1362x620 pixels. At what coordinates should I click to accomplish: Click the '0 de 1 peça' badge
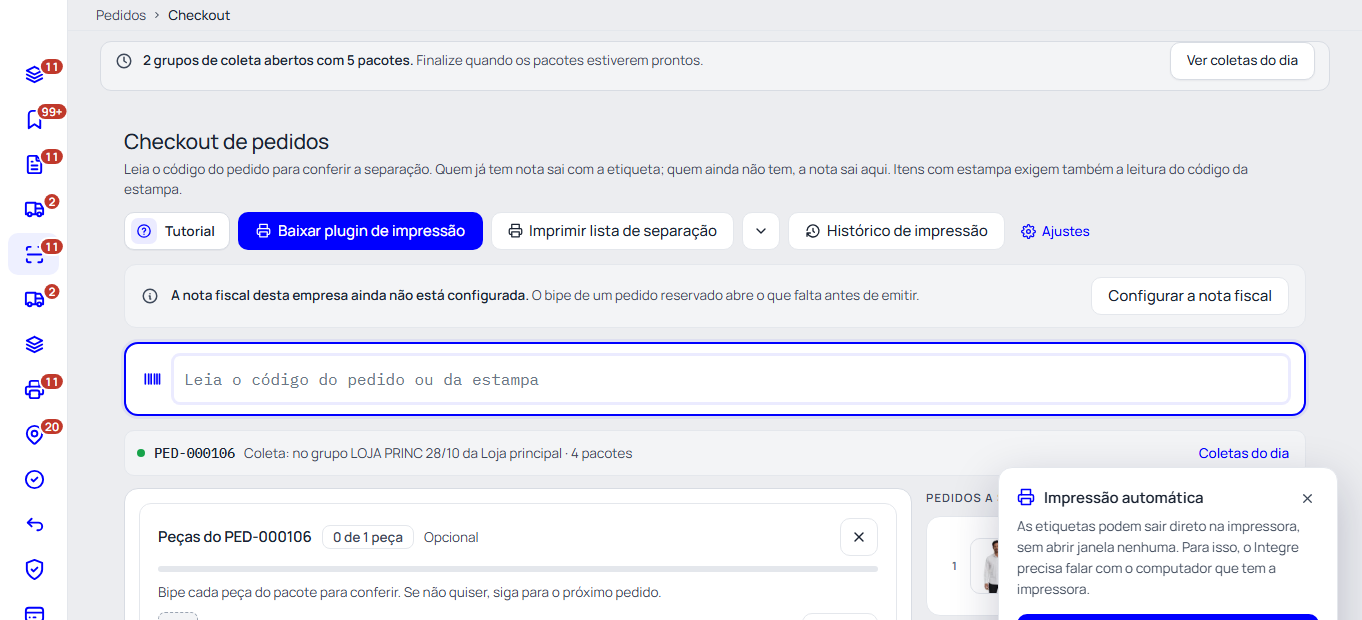point(367,537)
